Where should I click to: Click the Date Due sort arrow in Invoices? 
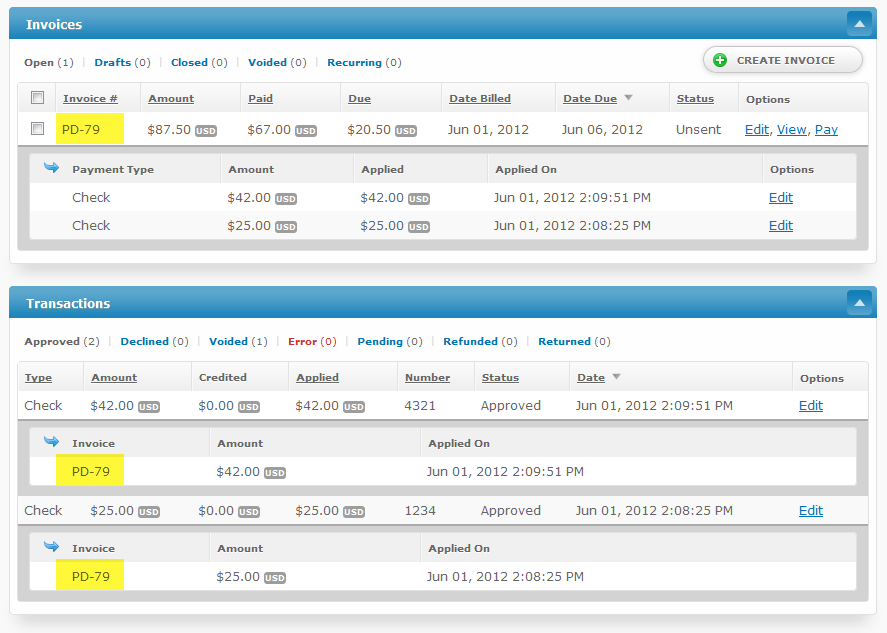pos(628,98)
